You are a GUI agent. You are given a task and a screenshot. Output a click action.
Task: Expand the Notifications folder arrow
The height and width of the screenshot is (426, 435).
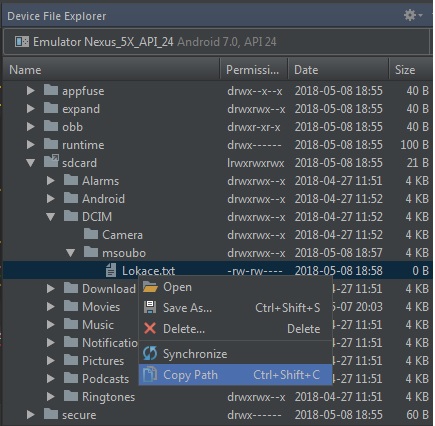pyautogui.click(x=51, y=343)
